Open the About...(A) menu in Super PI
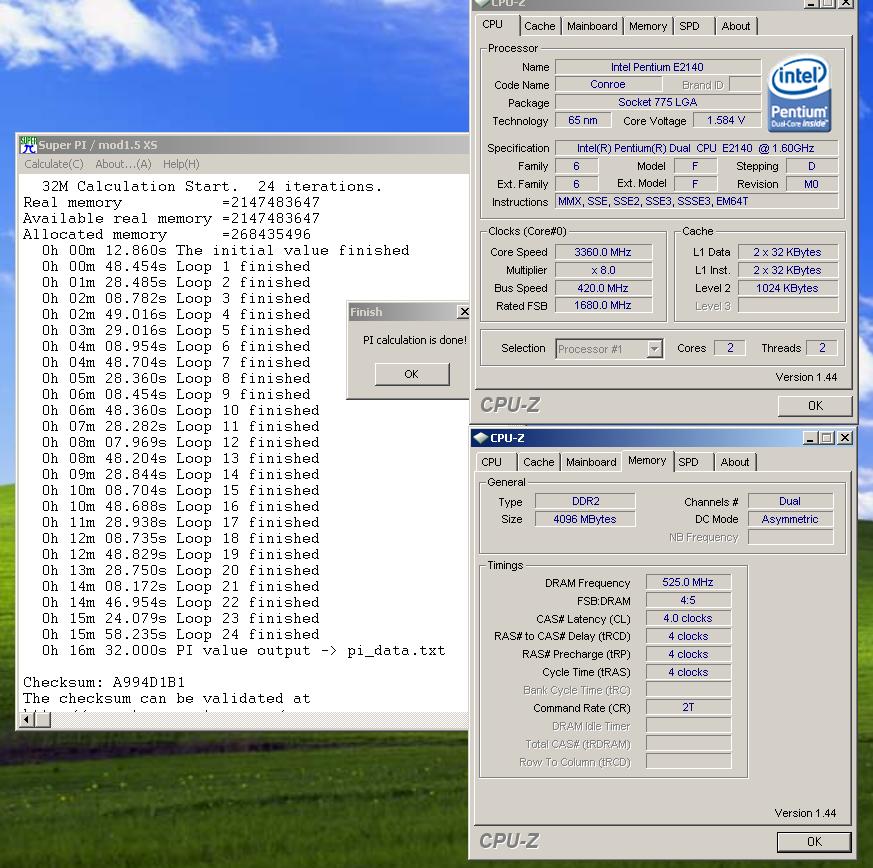The height and width of the screenshot is (868, 873). coord(123,164)
